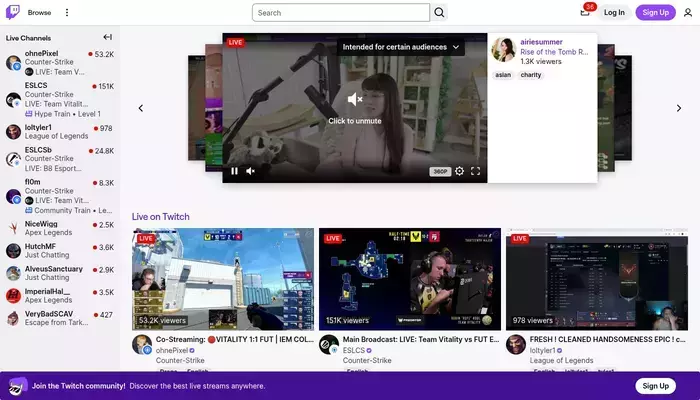Open loltyler1 avatar under stream card
Viewport: 700px width, 400px height.
pos(516,345)
